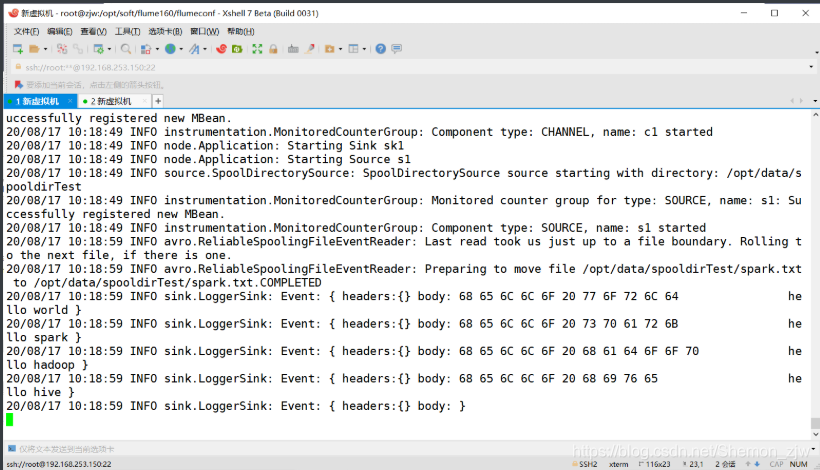Click SSH2 indicator in status bar
Image resolution: width=820 pixels, height=470 pixels.
(x=585, y=464)
